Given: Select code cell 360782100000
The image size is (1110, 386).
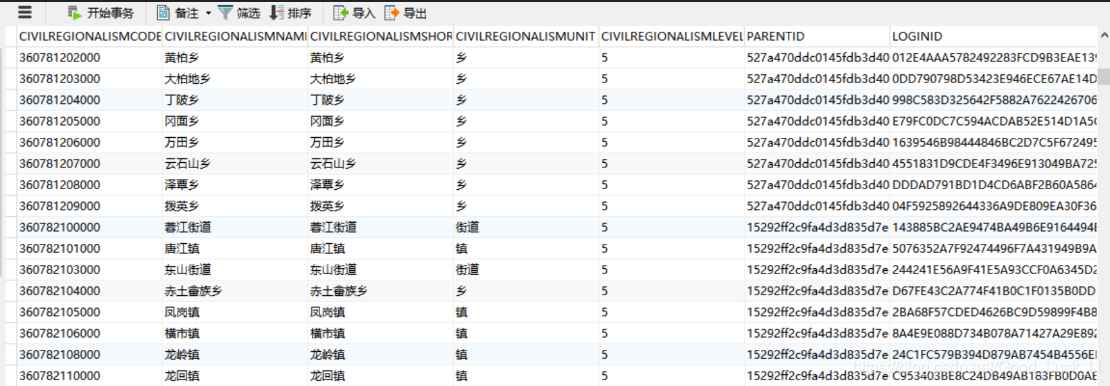Looking at the screenshot, I should click(89, 227).
